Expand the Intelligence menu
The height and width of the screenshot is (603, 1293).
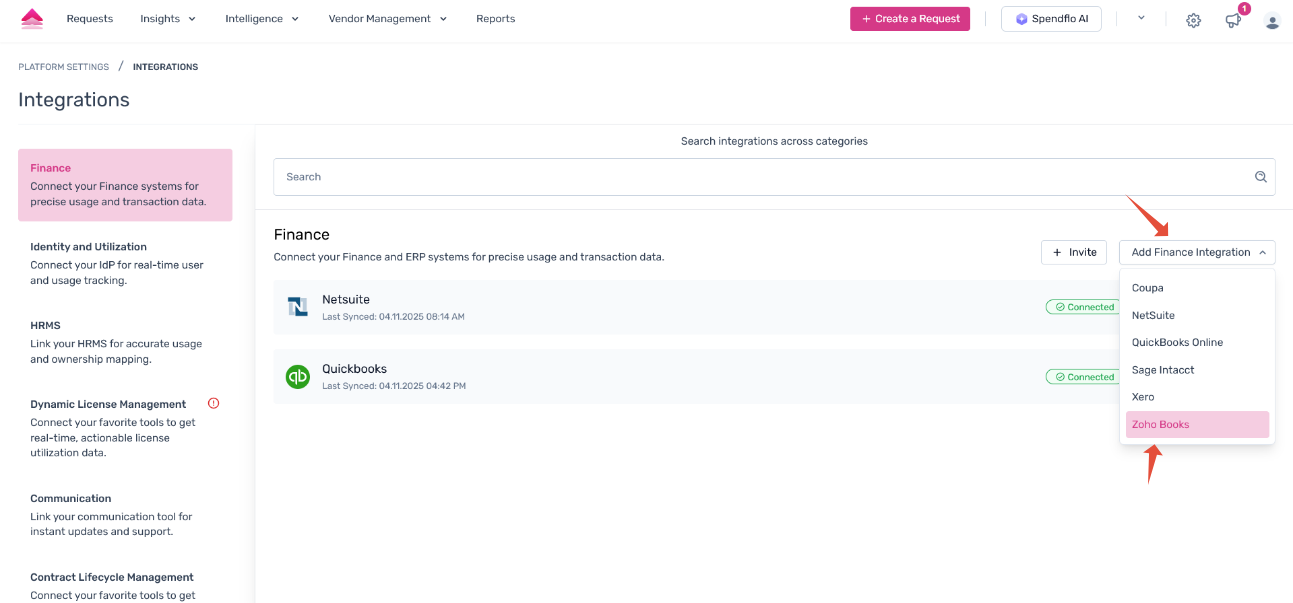pyautogui.click(x=262, y=19)
